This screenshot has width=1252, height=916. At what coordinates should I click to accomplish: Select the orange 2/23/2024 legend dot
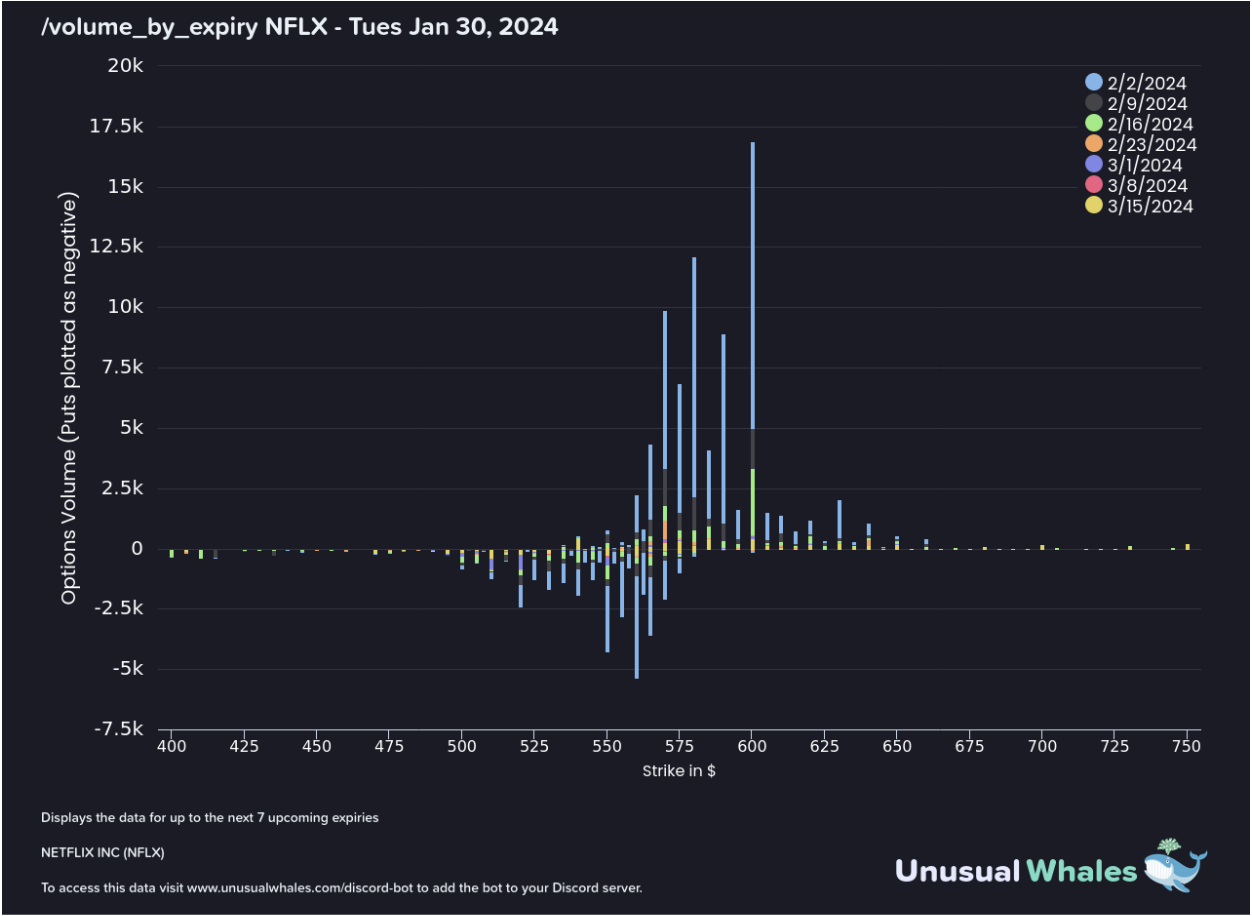click(x=1095, y=145)
